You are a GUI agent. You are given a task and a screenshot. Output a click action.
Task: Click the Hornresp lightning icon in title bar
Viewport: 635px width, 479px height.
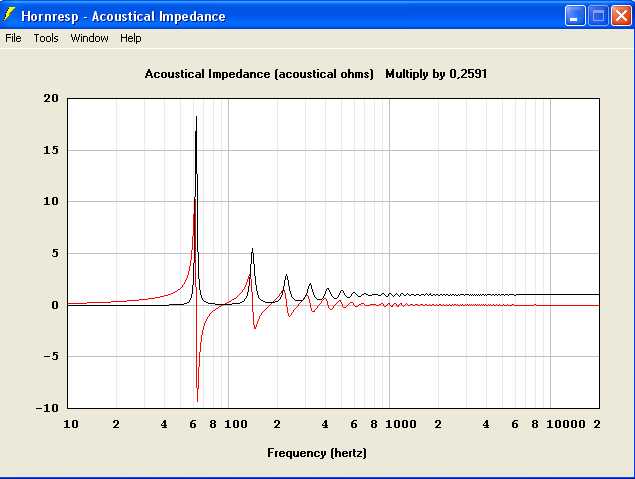click(11, 15)
